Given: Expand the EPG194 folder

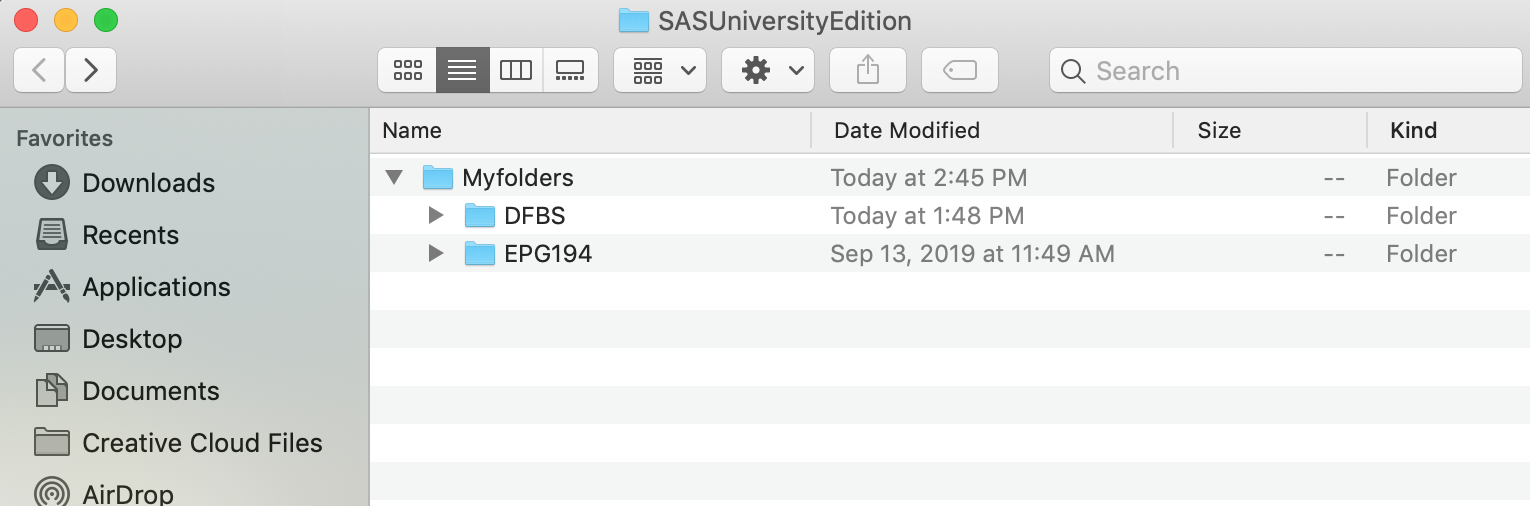Looking at the screenshot, I should (x=435, y=254).
